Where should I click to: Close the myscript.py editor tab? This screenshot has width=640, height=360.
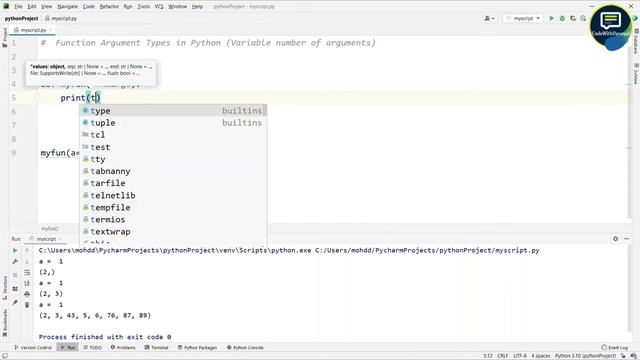pos(51,30)
